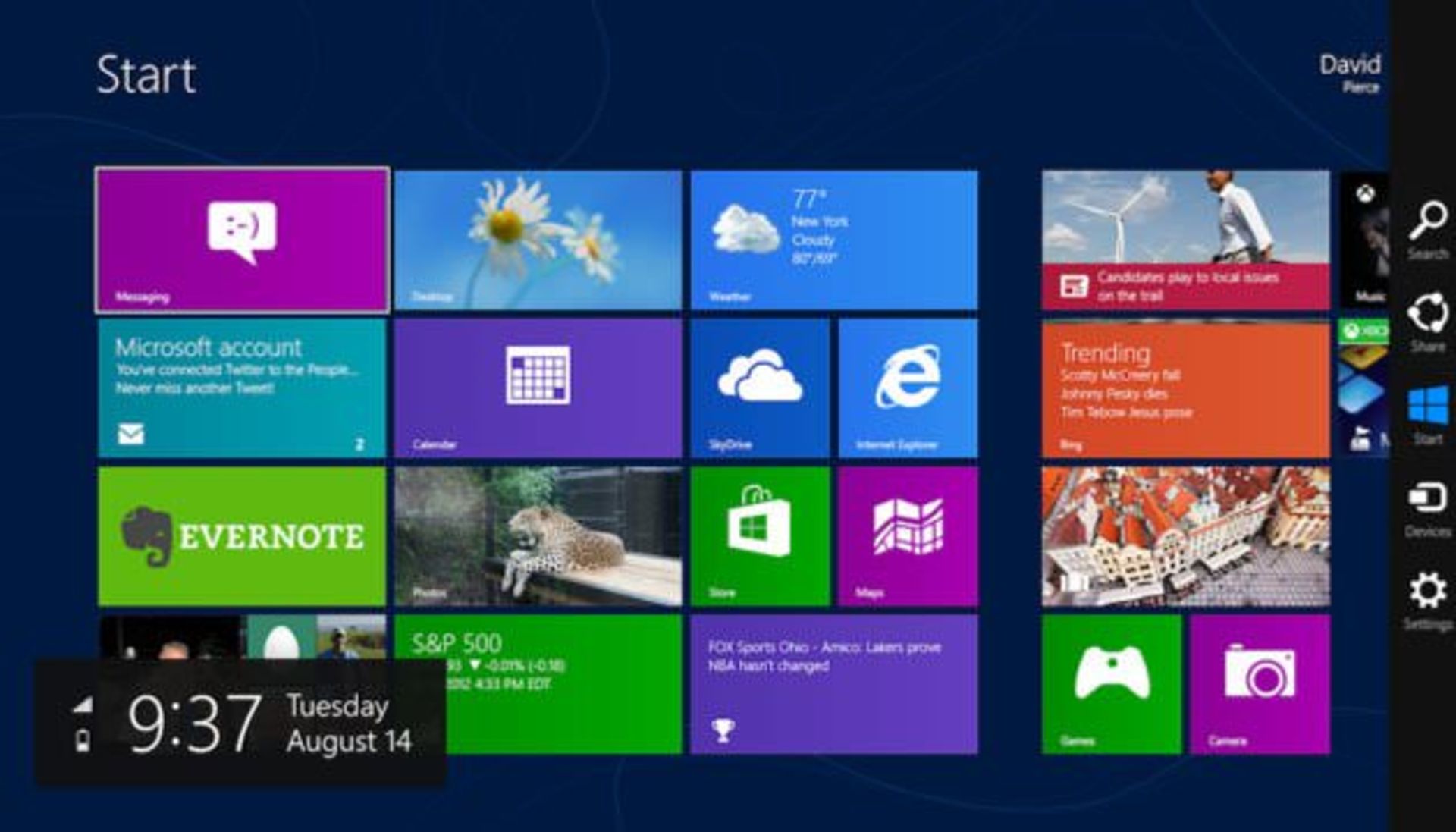
Task: Open the SkyDrive tile
Action: [760, 388]
